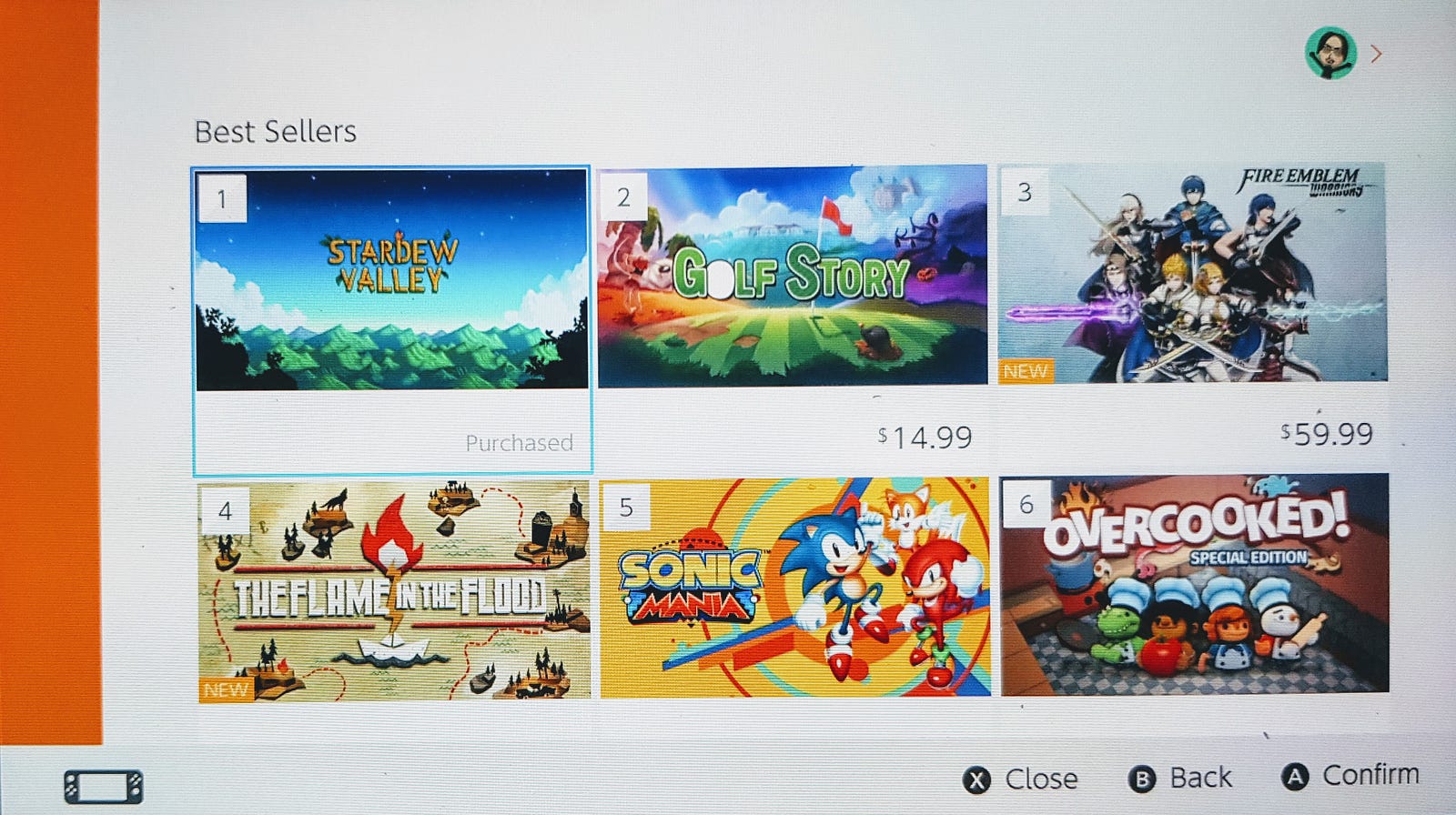The image size is (1456, 815).
Task: Open the Stardew Valley game tile
Action: click(x=392, y=321)
